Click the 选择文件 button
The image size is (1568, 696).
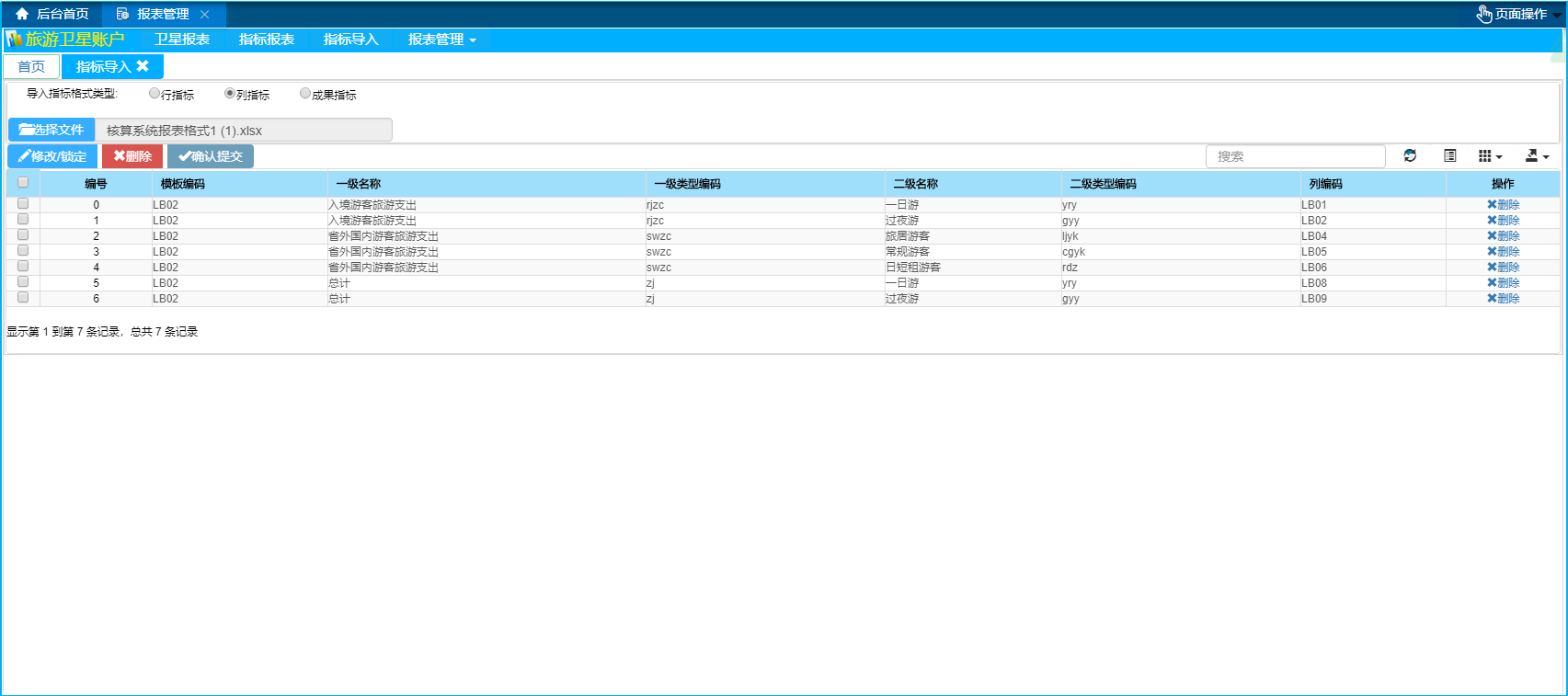[x=52, y=130]
